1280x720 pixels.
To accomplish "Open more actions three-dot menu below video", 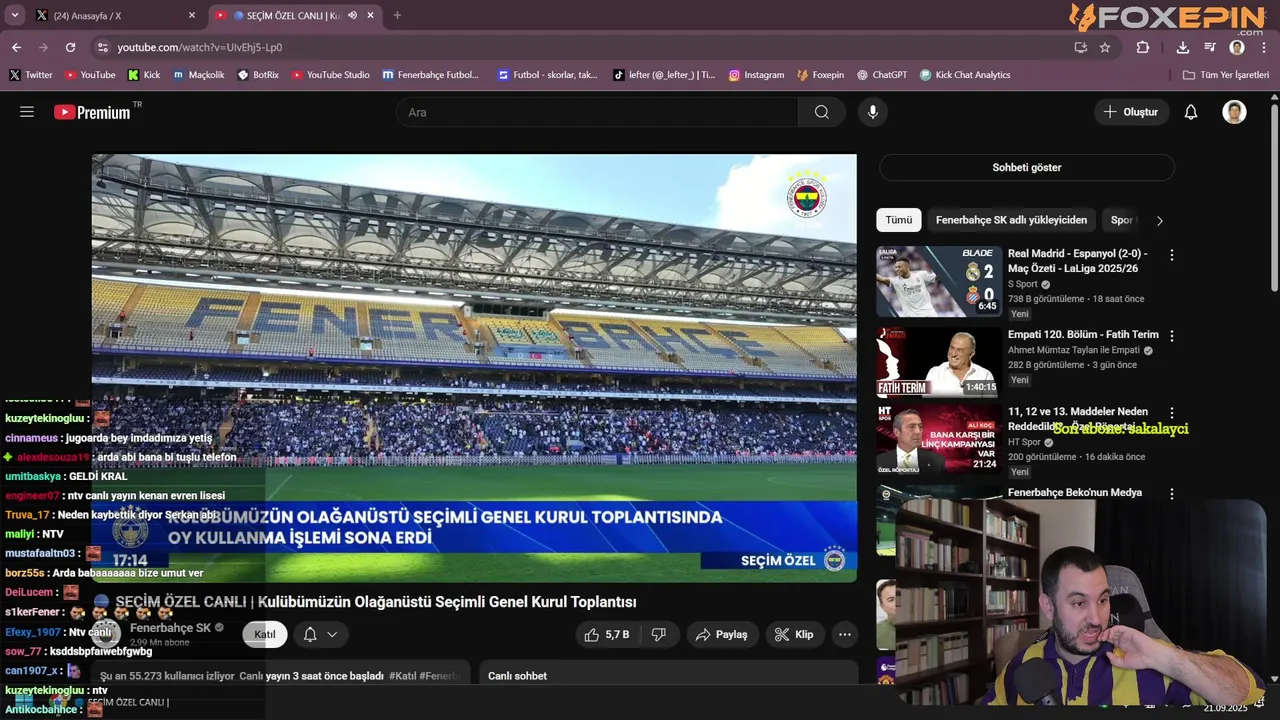I will point(845,634).
